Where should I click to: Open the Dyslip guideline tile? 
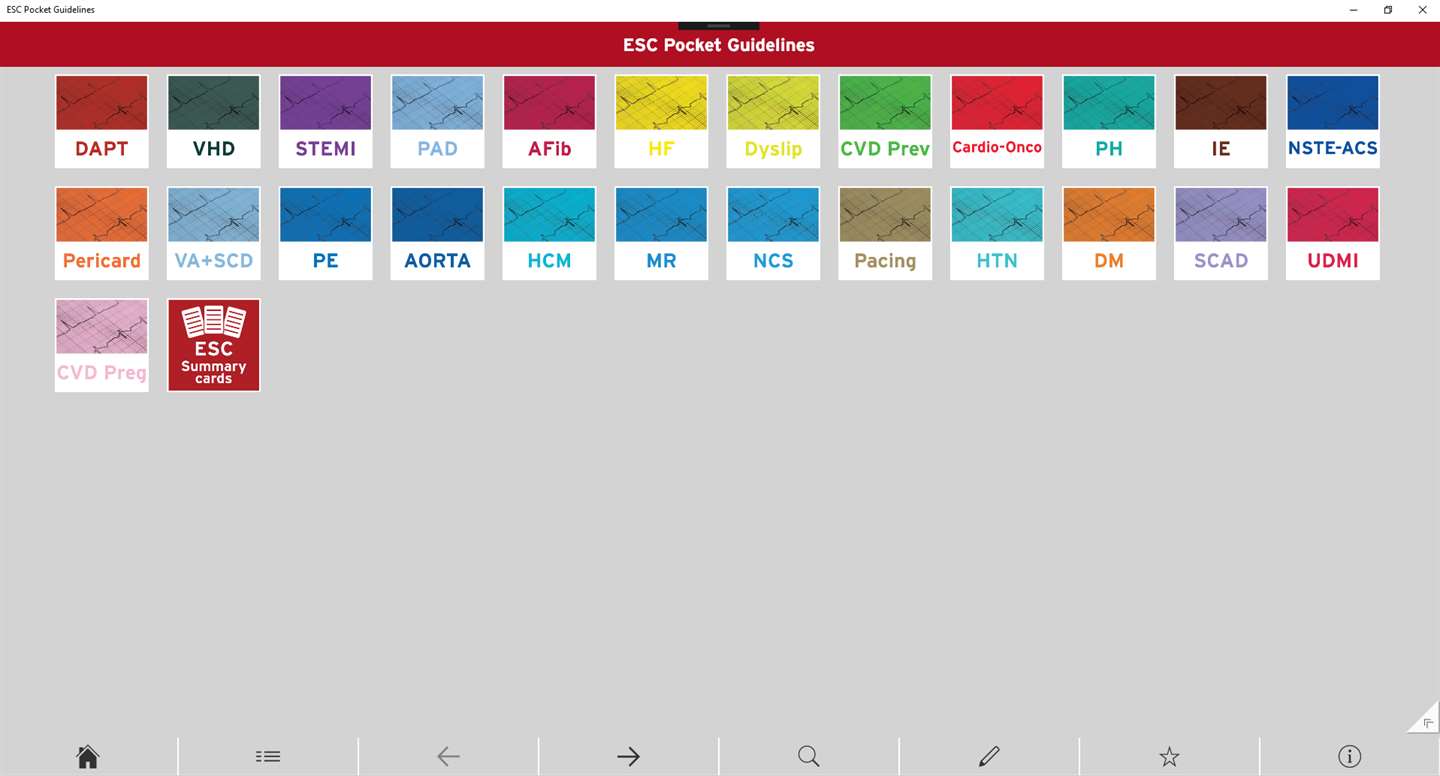pos(774,122)
